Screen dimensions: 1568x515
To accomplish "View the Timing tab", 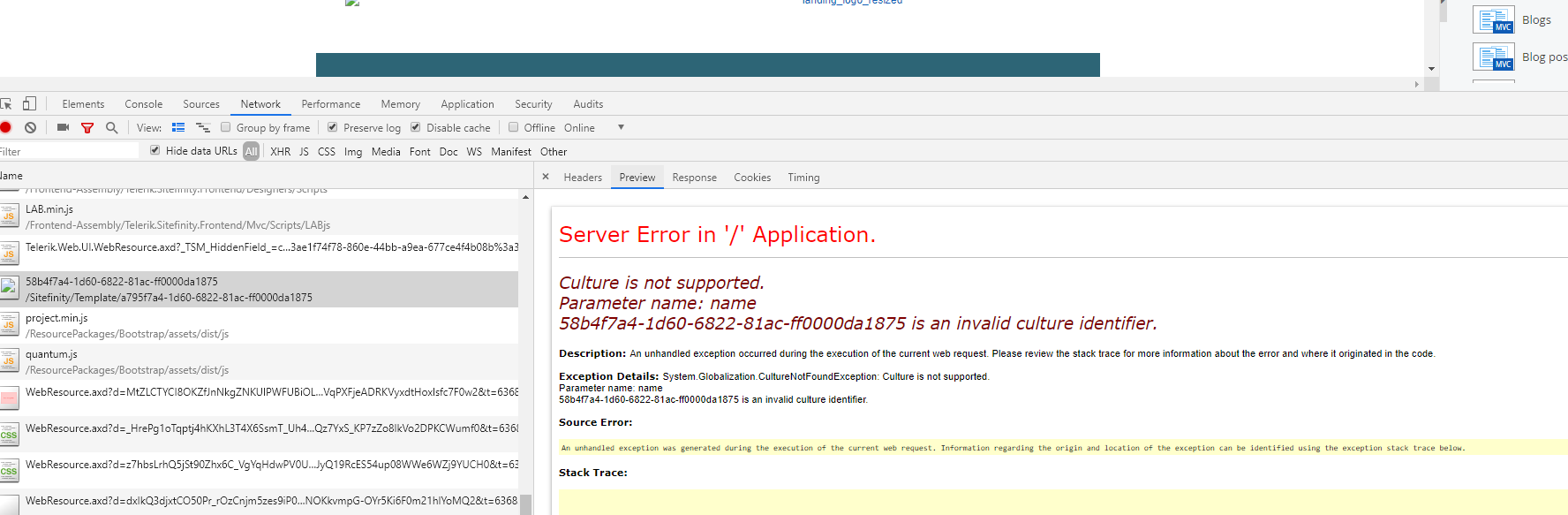I will click(803, 178).
